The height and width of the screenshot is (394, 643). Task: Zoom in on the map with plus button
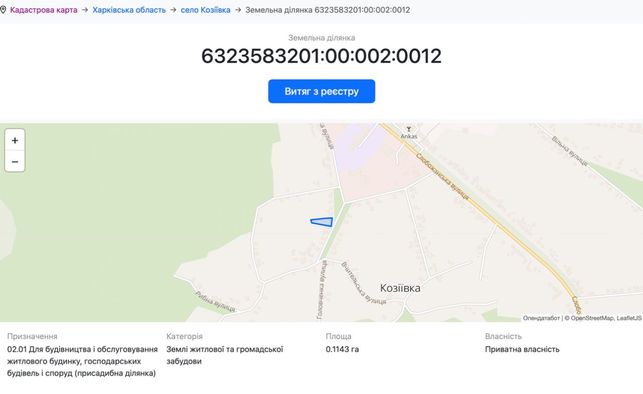tap(15, 140)
